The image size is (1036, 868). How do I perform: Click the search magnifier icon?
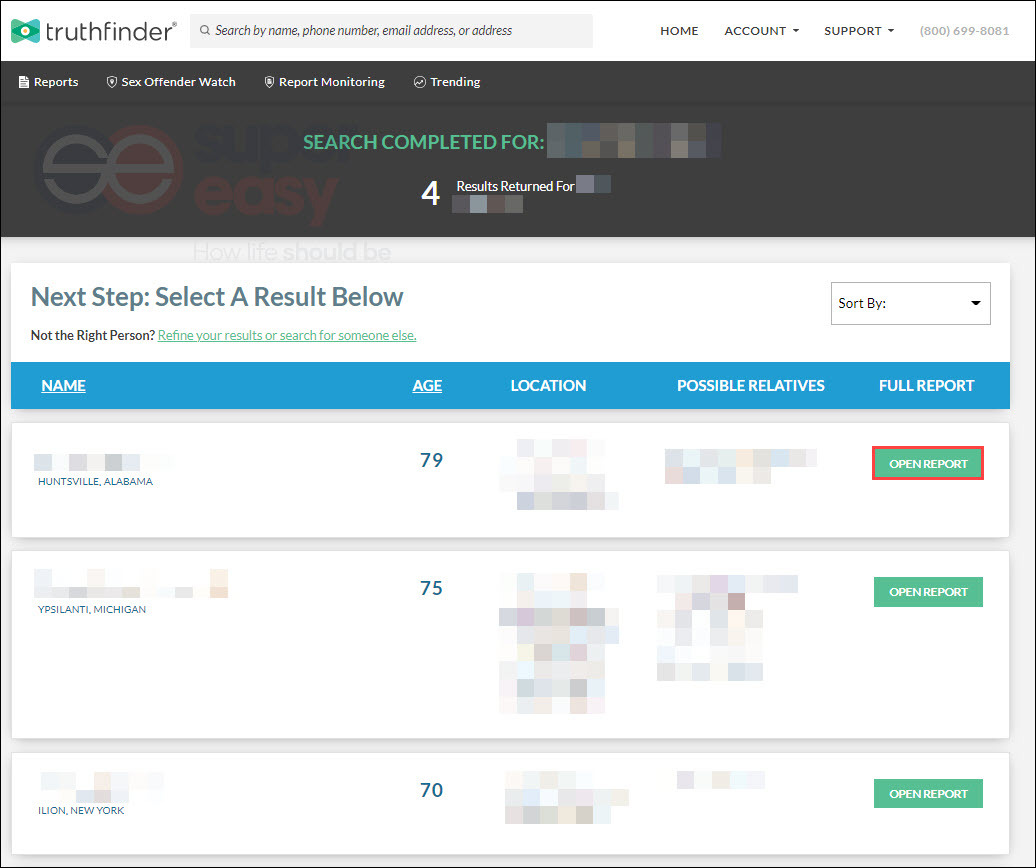[205, 30]
